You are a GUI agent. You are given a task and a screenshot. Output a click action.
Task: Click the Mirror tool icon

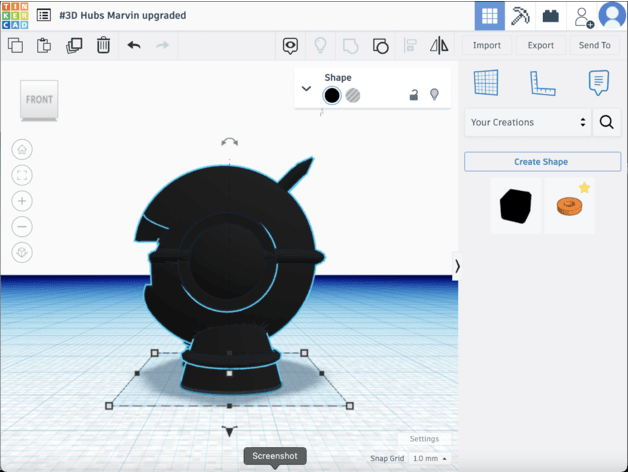[439, 45]
